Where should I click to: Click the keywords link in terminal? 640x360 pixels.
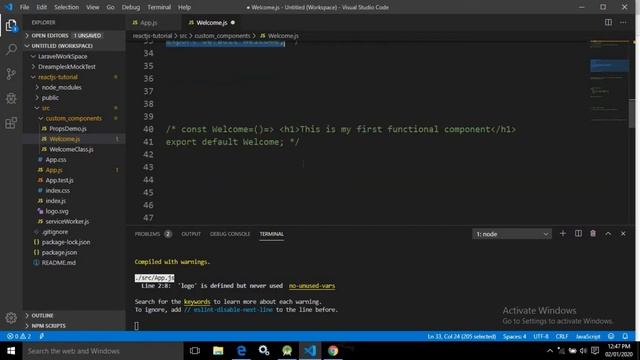click(197, 302)
